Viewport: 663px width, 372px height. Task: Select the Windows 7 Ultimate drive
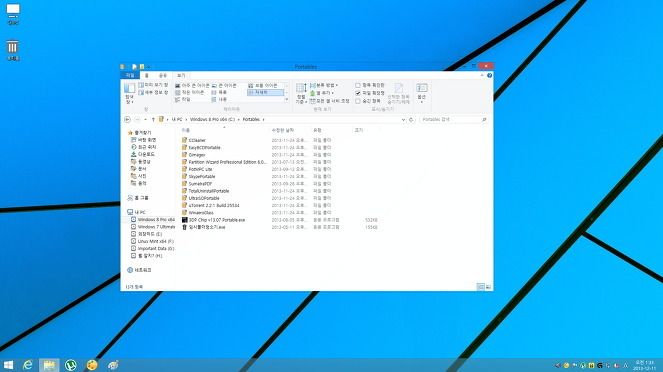[x=152, y=227]
